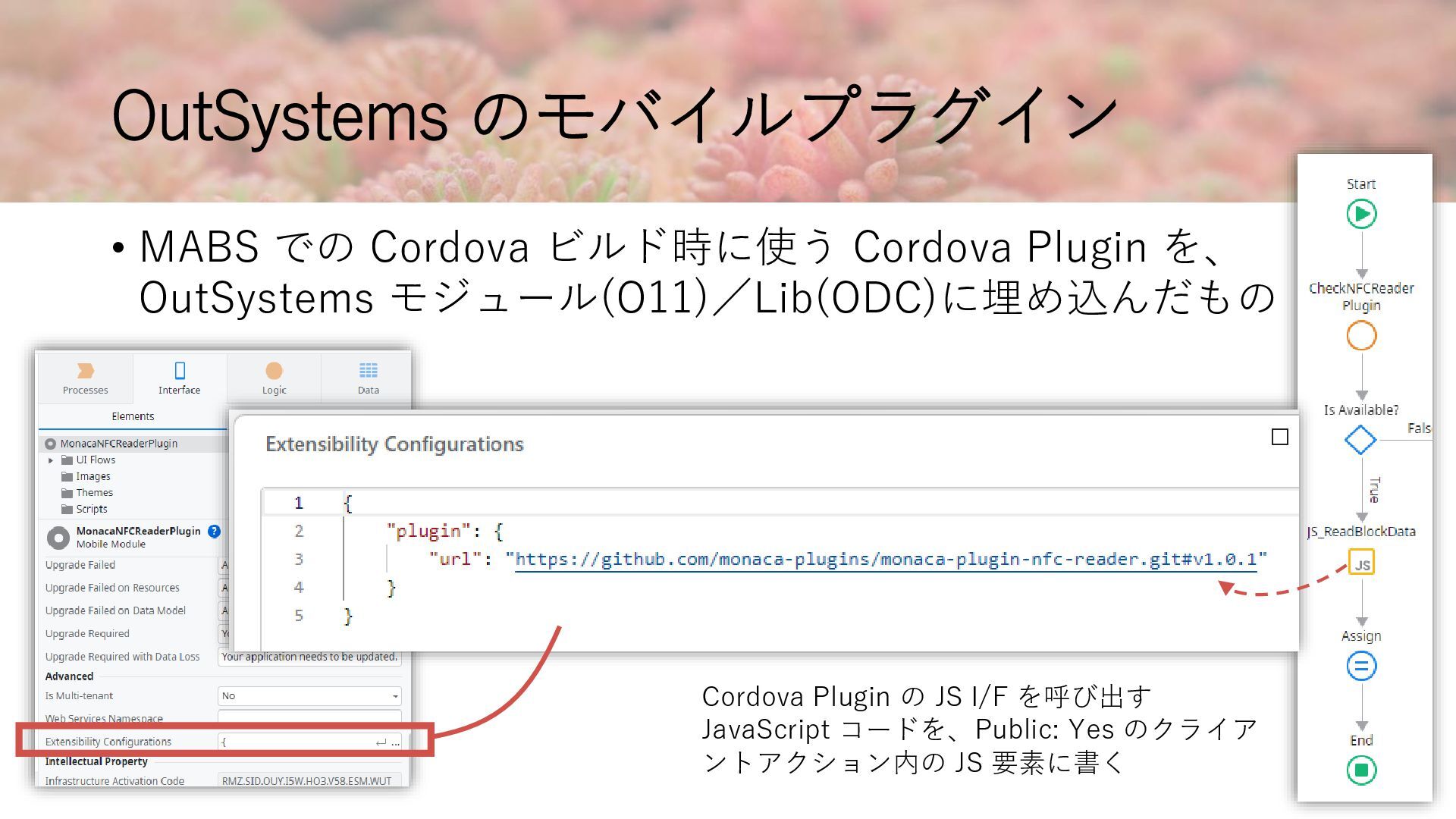Select the Is Available? If diamond node
The width and height of the screenshot is (1456, 819).
click(x=1360, y=440)
